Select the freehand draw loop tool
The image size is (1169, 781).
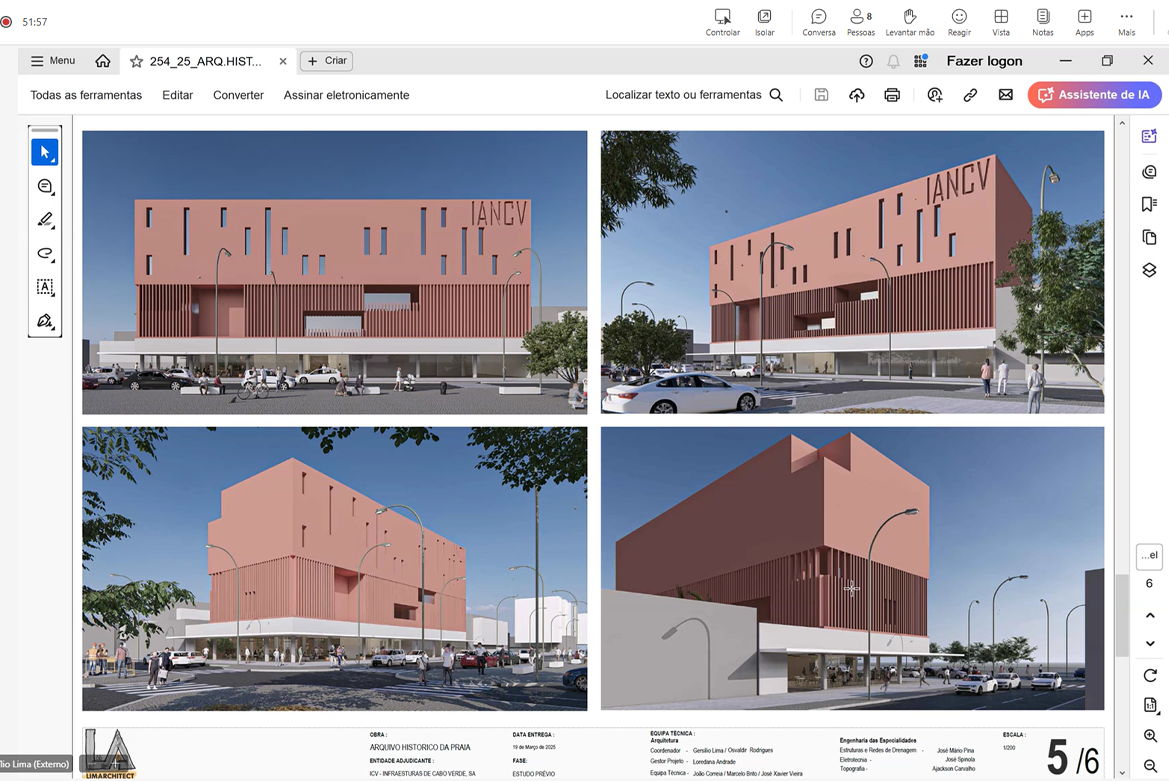[x=45, y=254]
